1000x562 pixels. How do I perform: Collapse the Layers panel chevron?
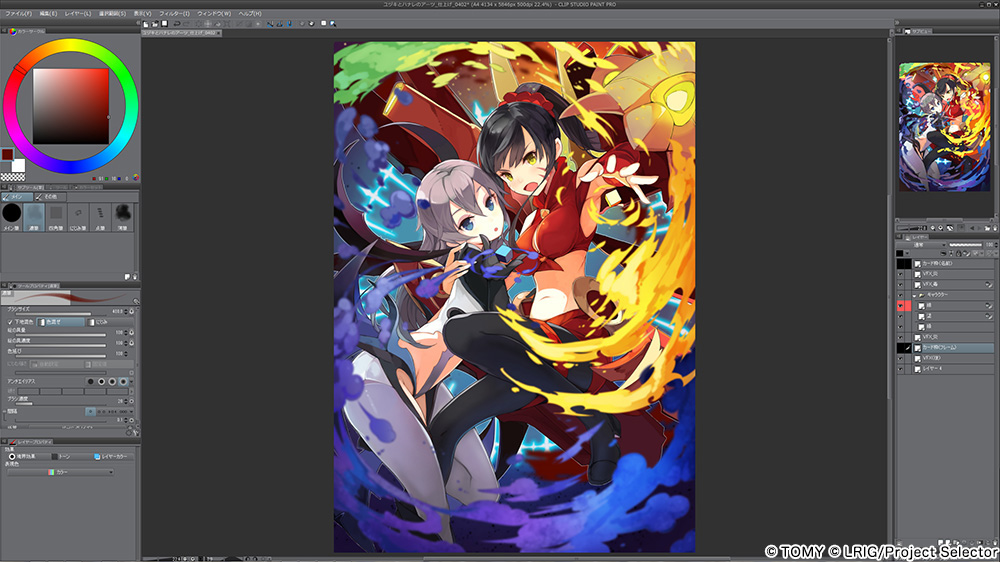click(x=899, y=237)
